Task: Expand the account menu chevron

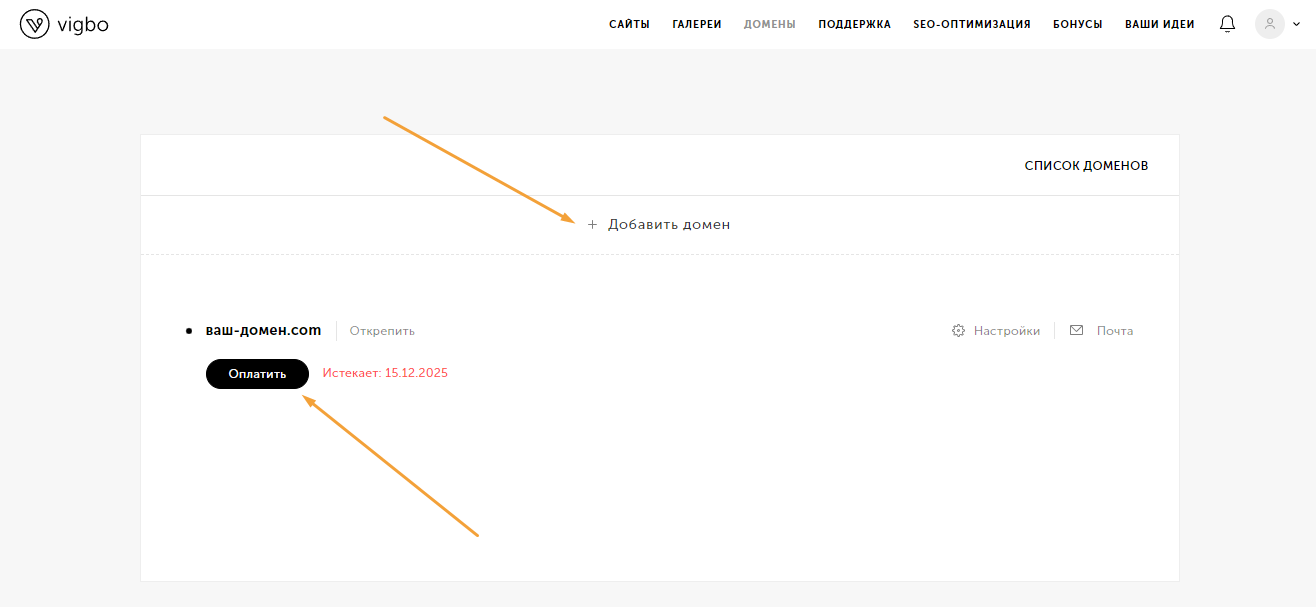Action: click(1297, 25)
